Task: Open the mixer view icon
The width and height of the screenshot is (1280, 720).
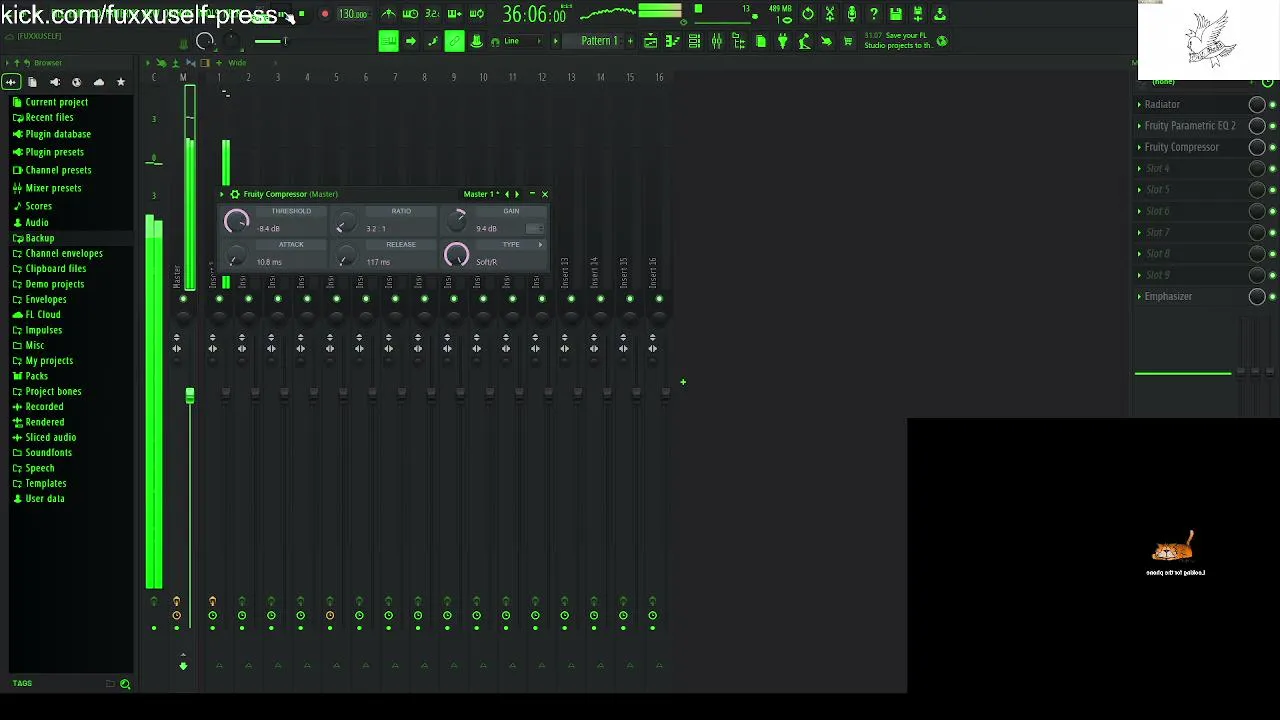Action: click(717, 41)
